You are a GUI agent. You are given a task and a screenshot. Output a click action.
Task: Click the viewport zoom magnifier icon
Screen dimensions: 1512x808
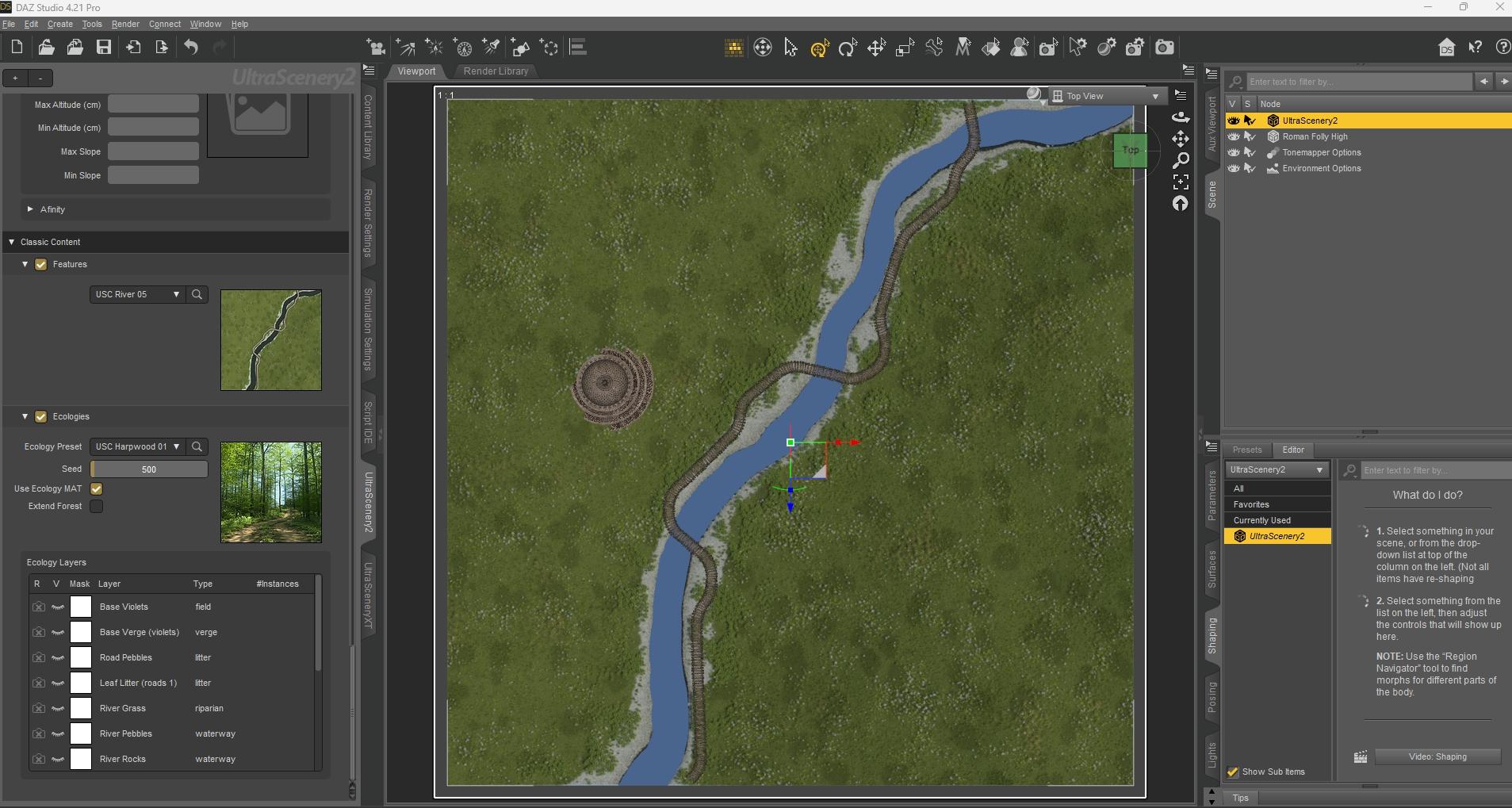pos(1181,161)
